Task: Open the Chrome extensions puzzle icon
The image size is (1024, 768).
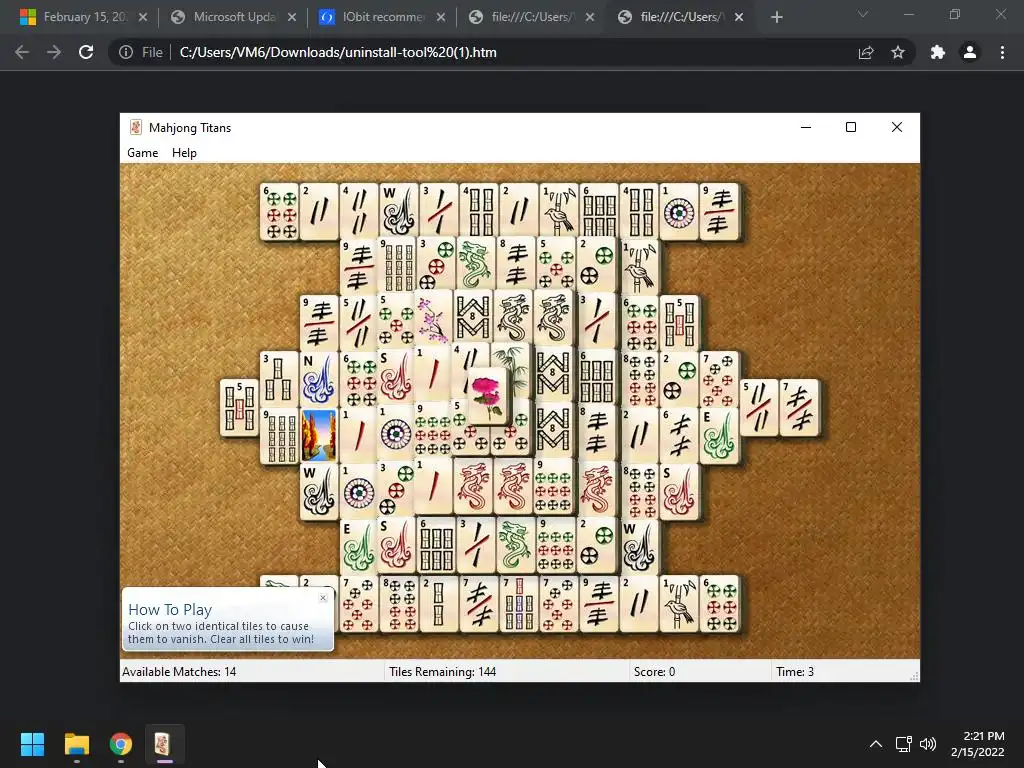Action: (938, 52)
